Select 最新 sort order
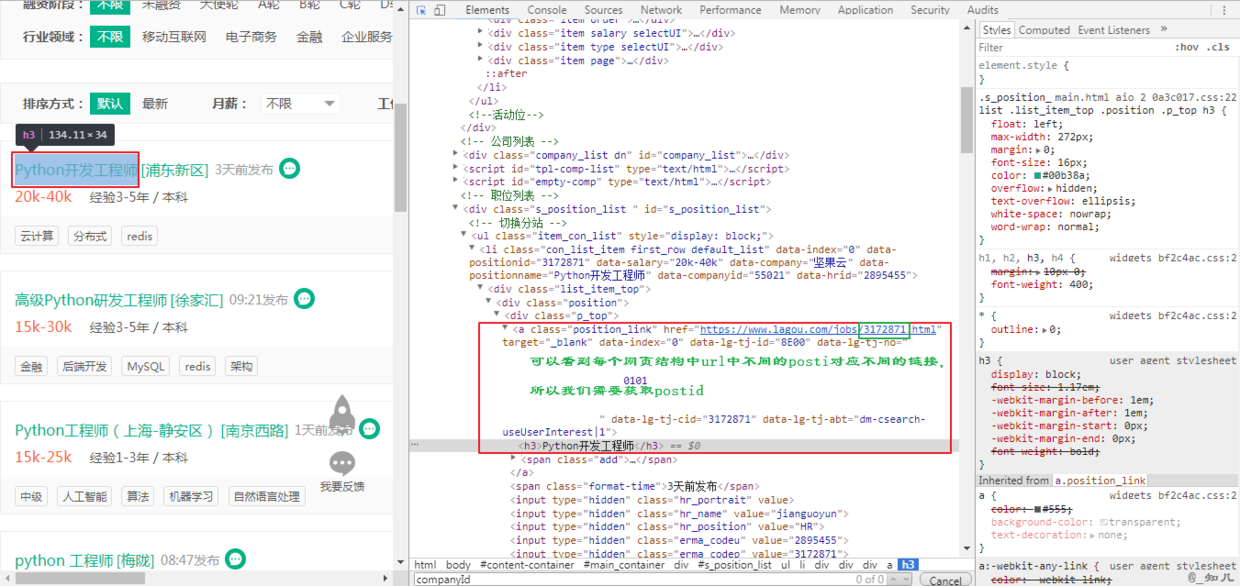1240x586 pixels. click(x=155, y=103)
